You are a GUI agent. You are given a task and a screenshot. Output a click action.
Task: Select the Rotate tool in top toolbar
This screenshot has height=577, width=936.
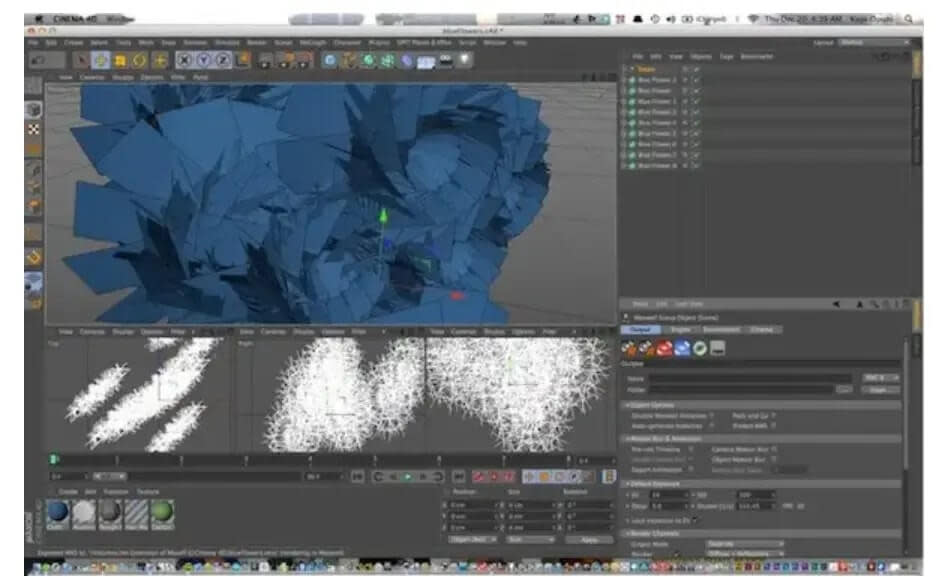140,60
